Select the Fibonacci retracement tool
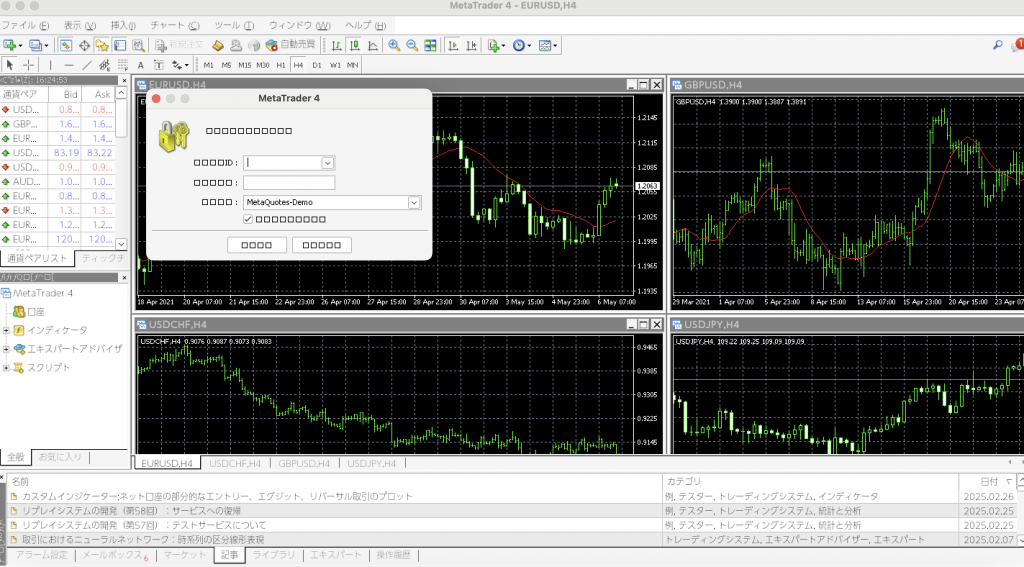1024x567 pixels. click(x=123, y=65)
